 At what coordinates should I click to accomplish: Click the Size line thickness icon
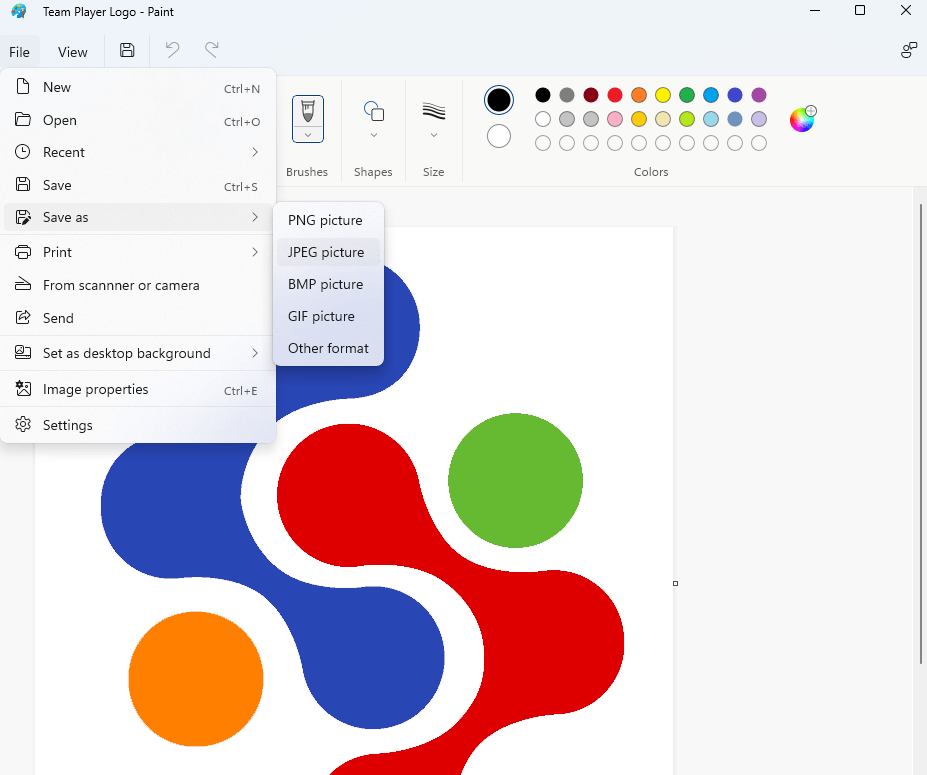[433, 111]
